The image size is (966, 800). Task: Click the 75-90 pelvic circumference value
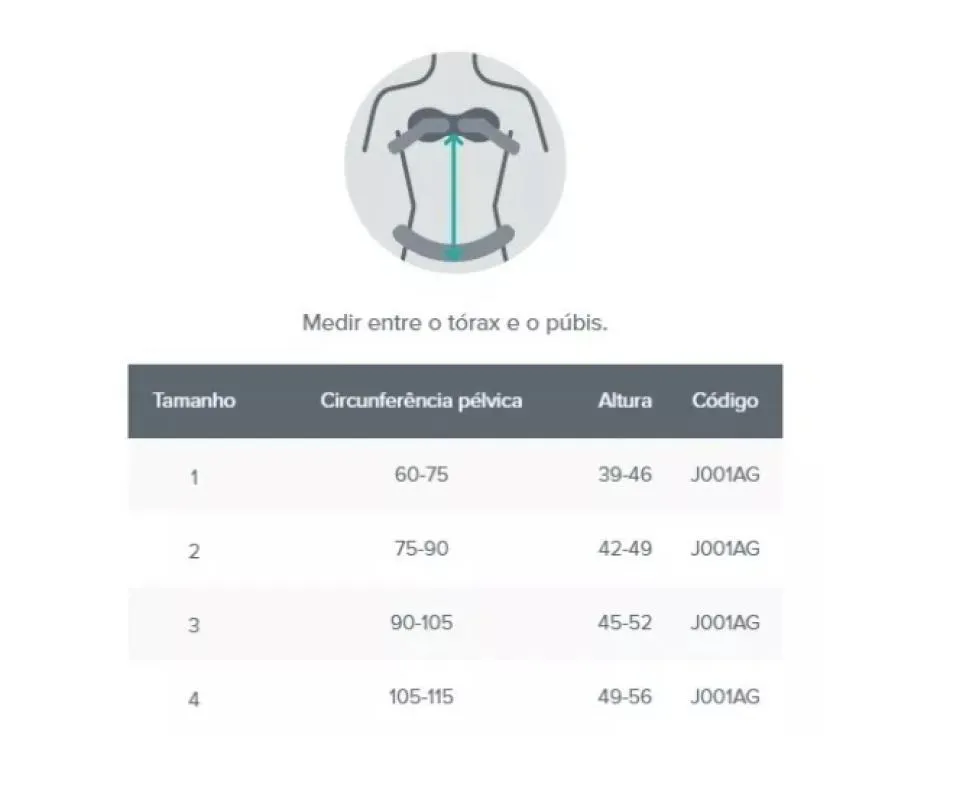point(421,549)
